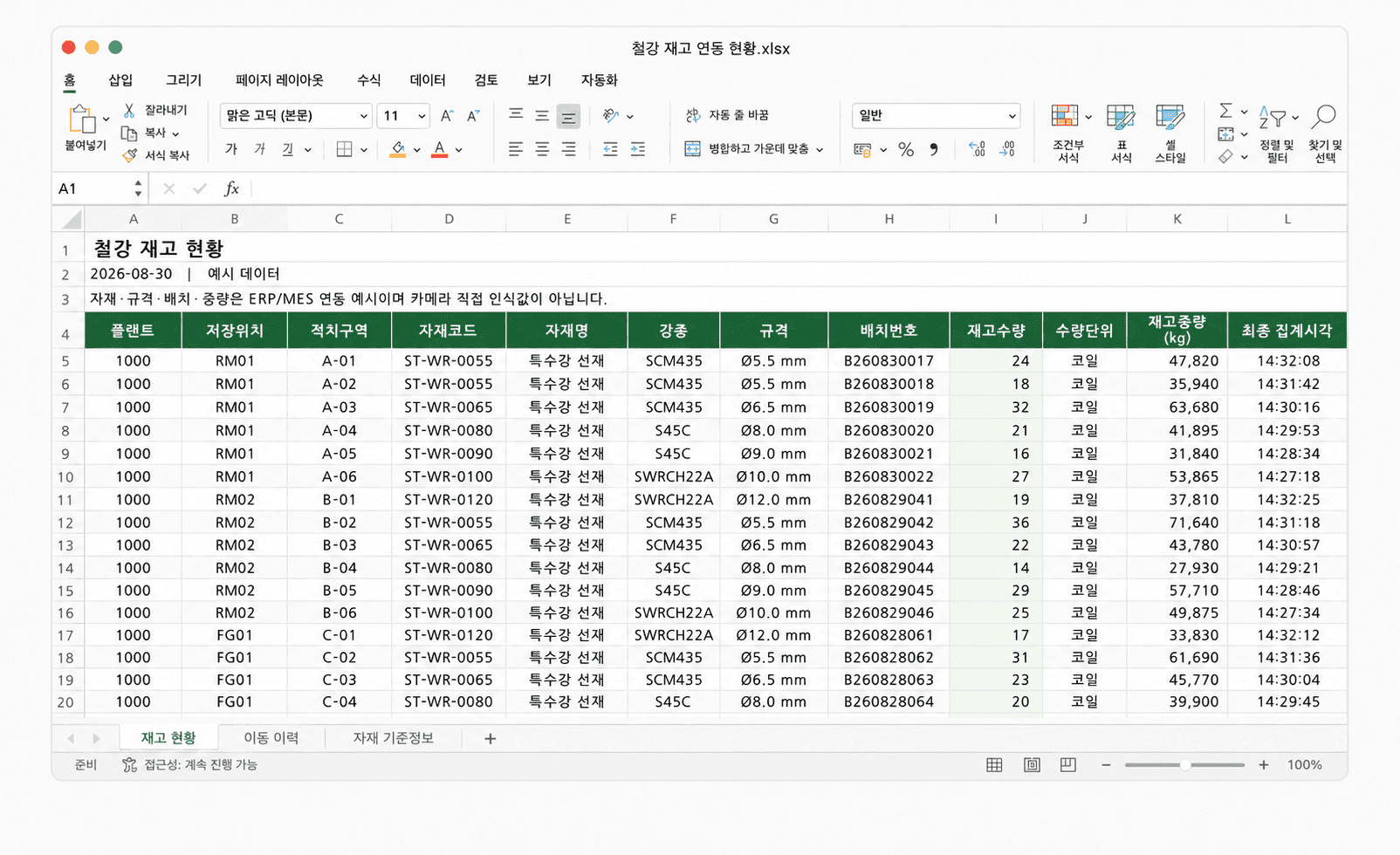Viewport: 1400px width, 855px height.
Task: Click Clear eraser icon
Action: pyautogui.click(x=1226, y=156)
